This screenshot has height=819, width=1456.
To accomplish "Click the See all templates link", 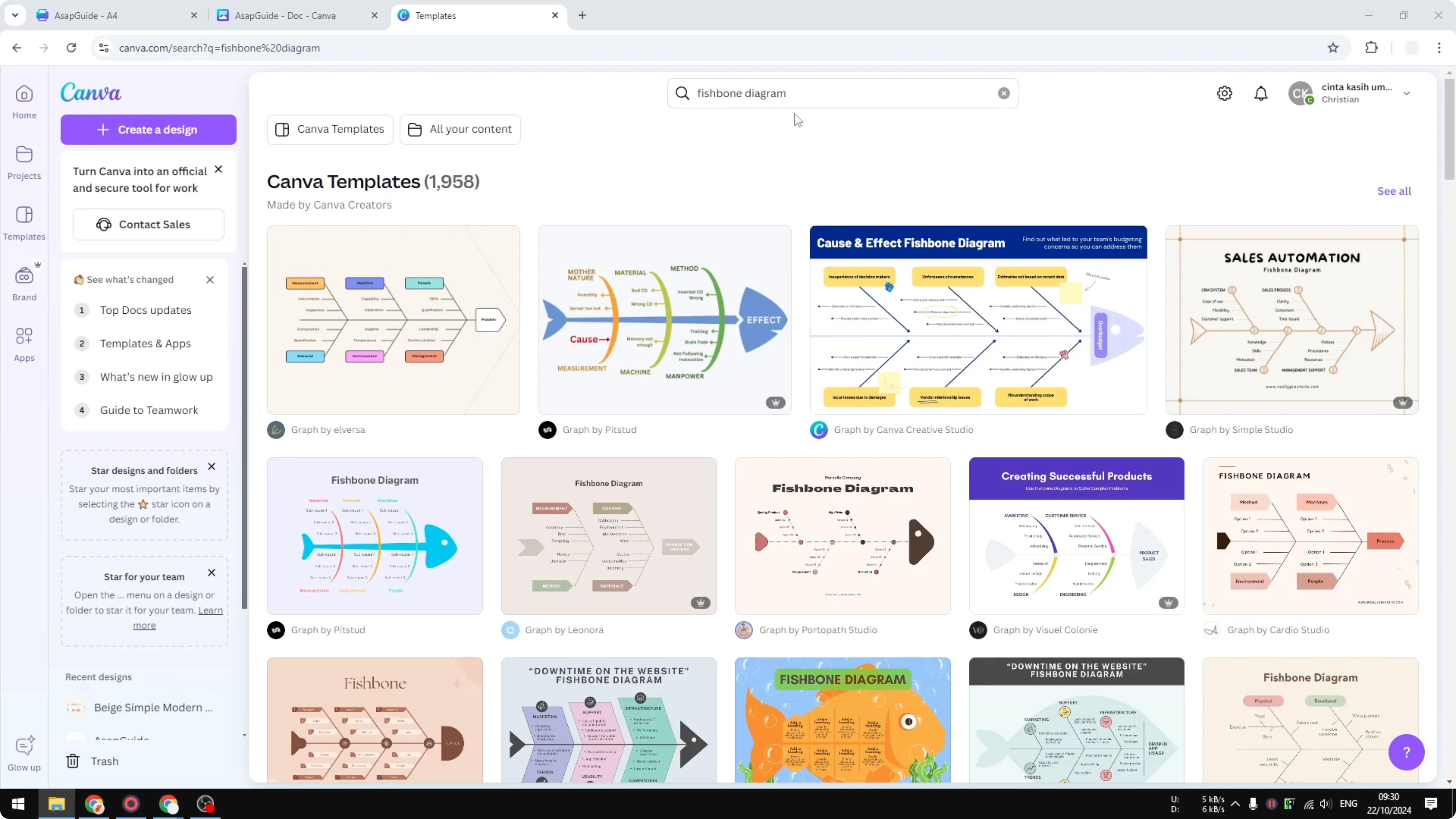I will pyautogui.click(x=1394, y=191).
